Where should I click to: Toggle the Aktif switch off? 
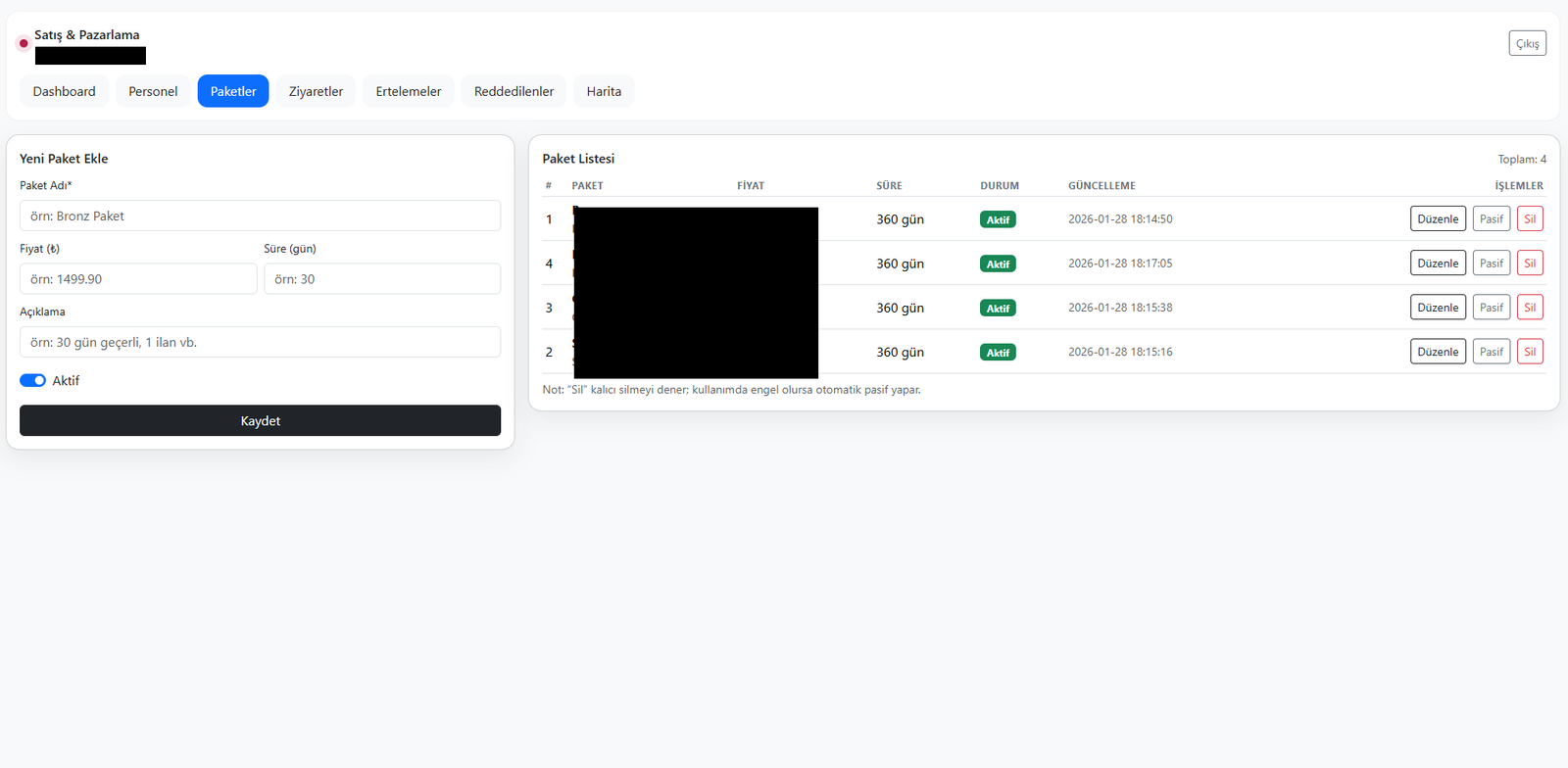pyautogui.click(x=33, y=380)
